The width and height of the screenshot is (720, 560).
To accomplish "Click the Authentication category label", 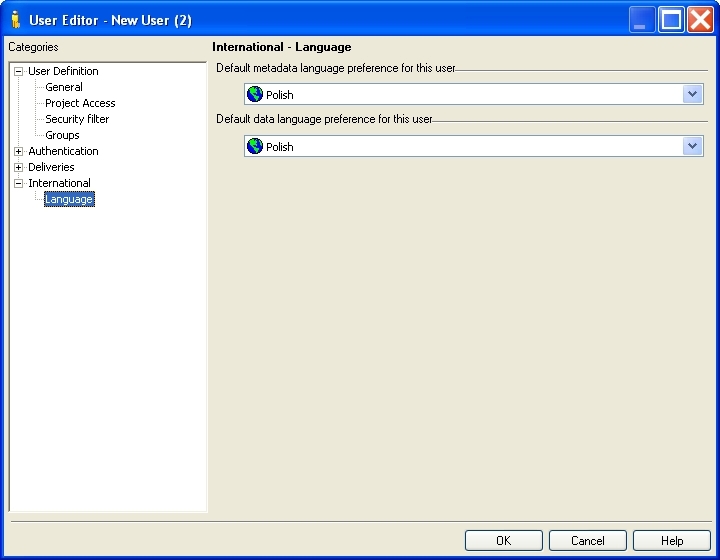I will click(x=63, y=151).
